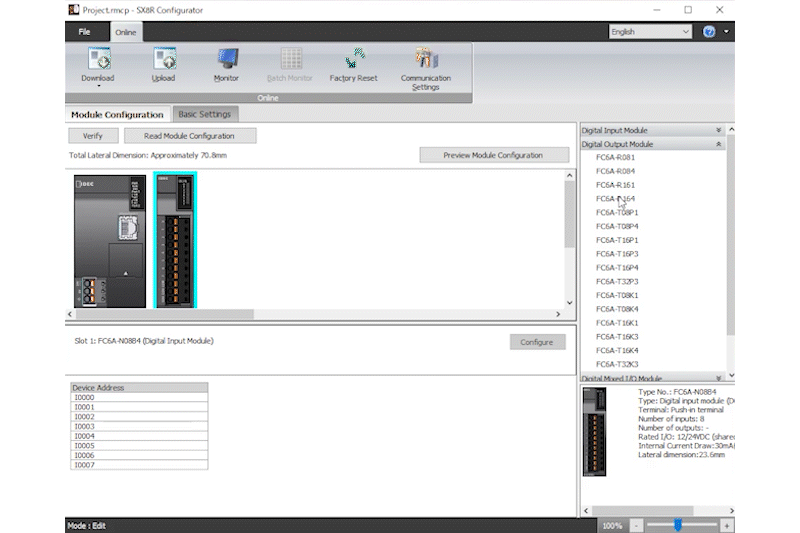
Task: Click the details pane right scroll arrow
Action: point(731,510)
